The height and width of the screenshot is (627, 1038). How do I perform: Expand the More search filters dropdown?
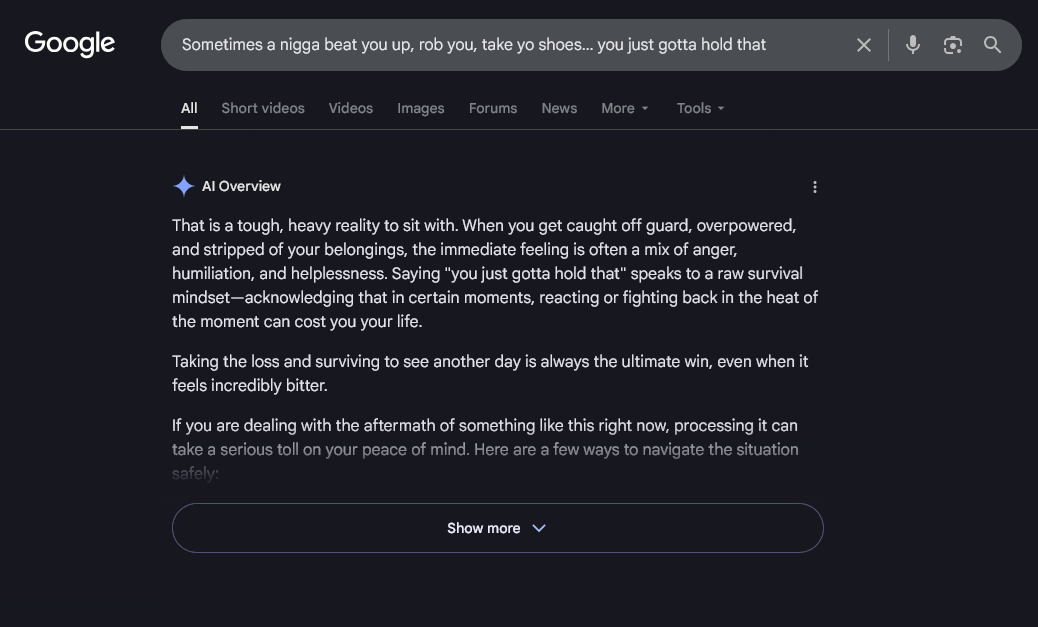624,108
